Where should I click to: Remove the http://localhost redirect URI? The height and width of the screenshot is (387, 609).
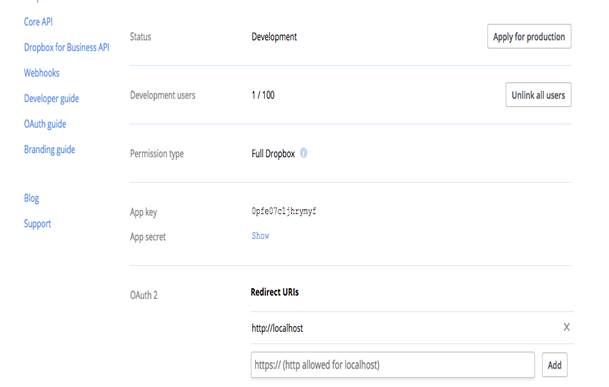pos(567,327)
